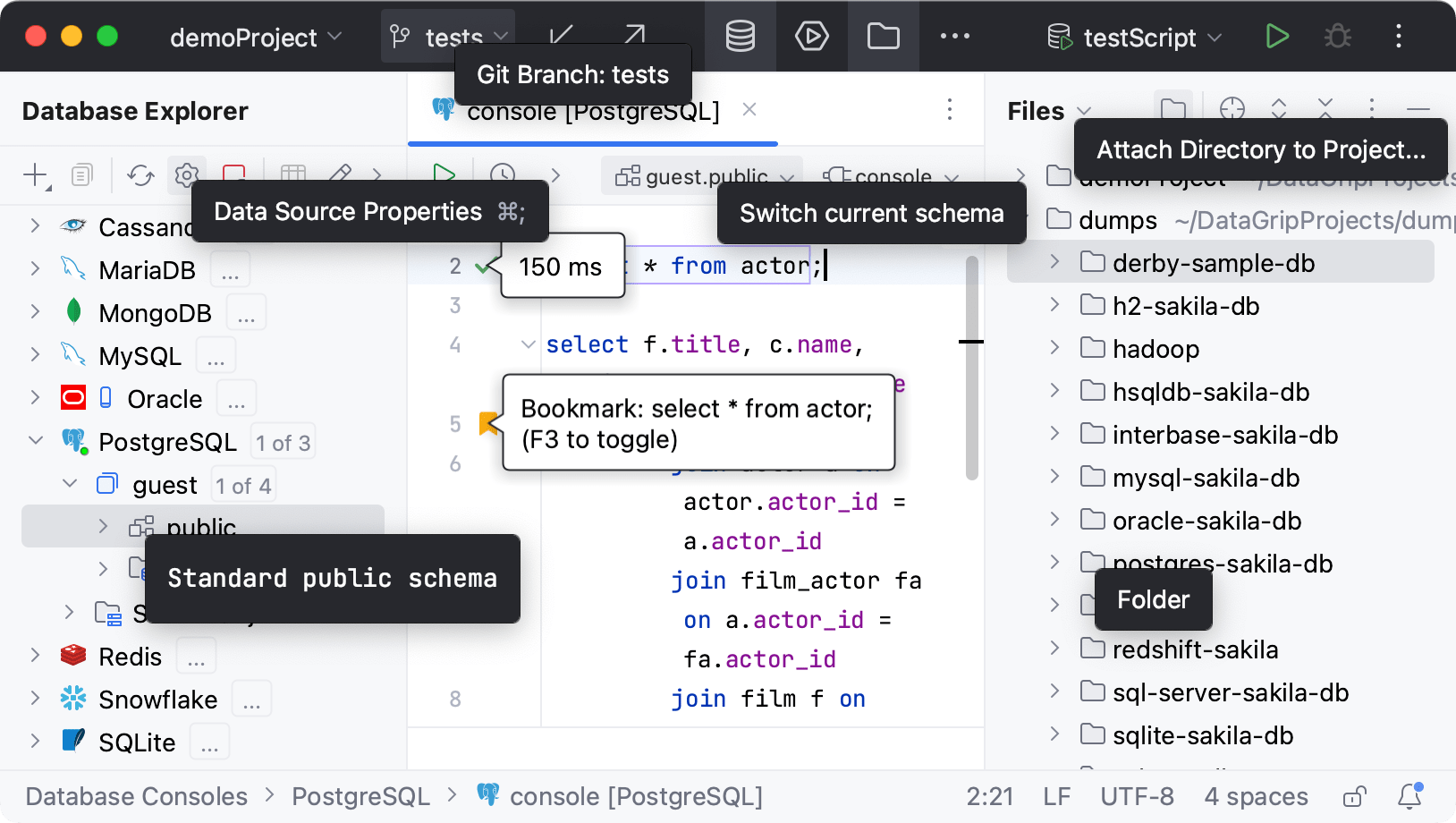Viewport: 1456px width, 823px height.
Task: Refresh database connections in Database Explorer
Action: tap(140, 175)
